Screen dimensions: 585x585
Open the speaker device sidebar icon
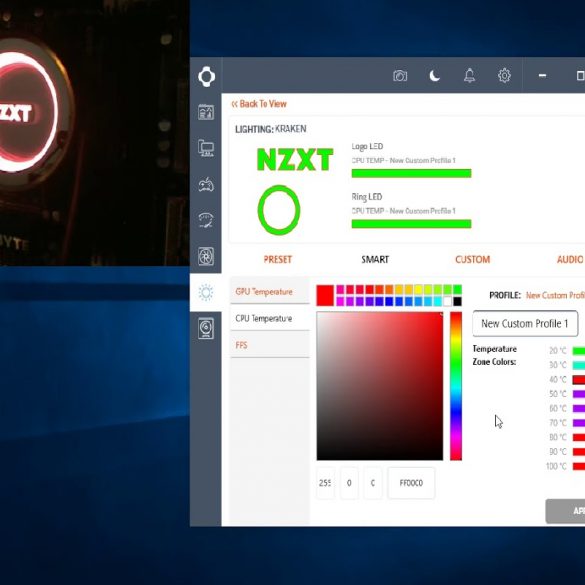(x=206, y=328)
